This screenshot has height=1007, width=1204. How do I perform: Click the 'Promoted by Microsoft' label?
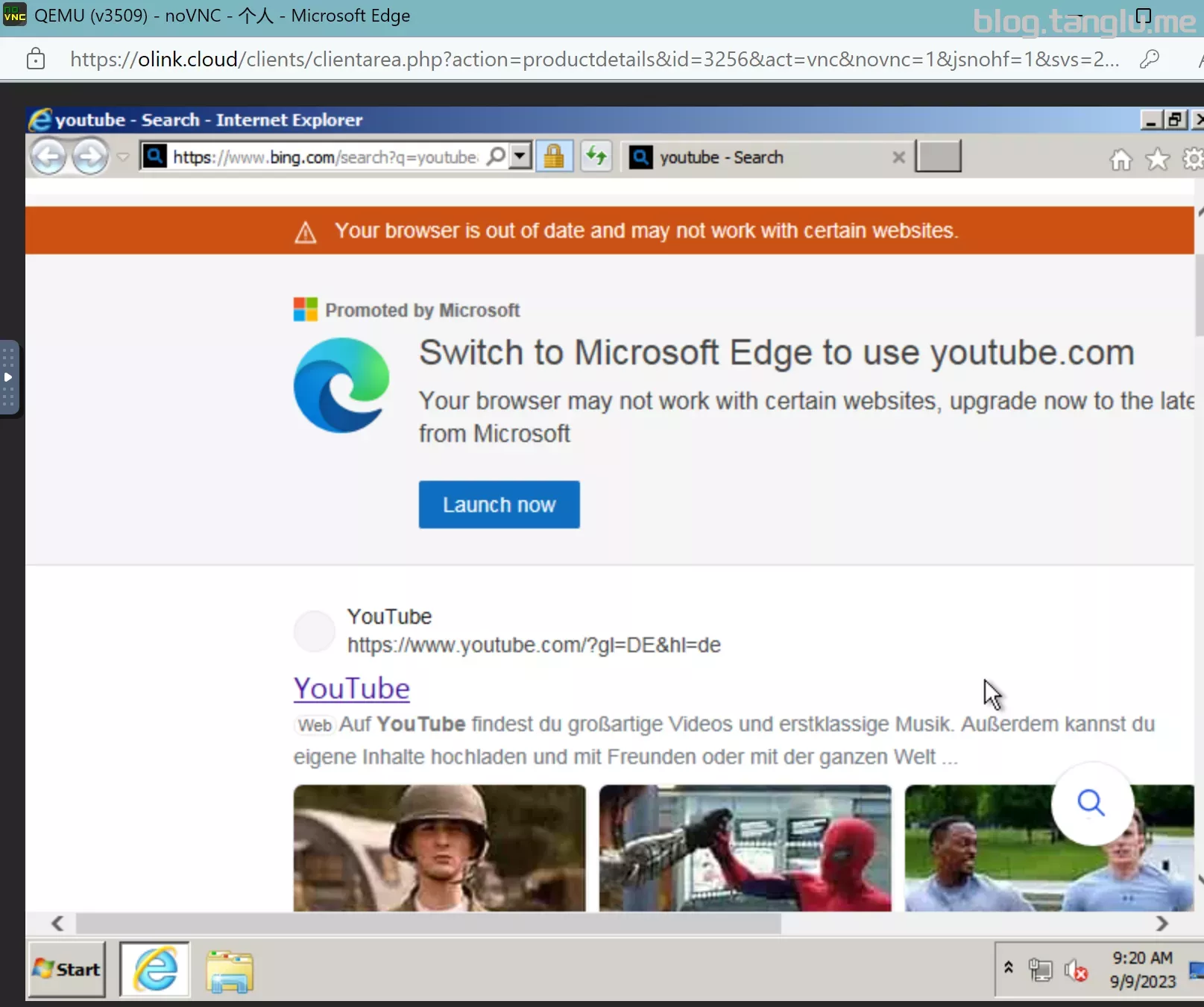tap(422, 310)
